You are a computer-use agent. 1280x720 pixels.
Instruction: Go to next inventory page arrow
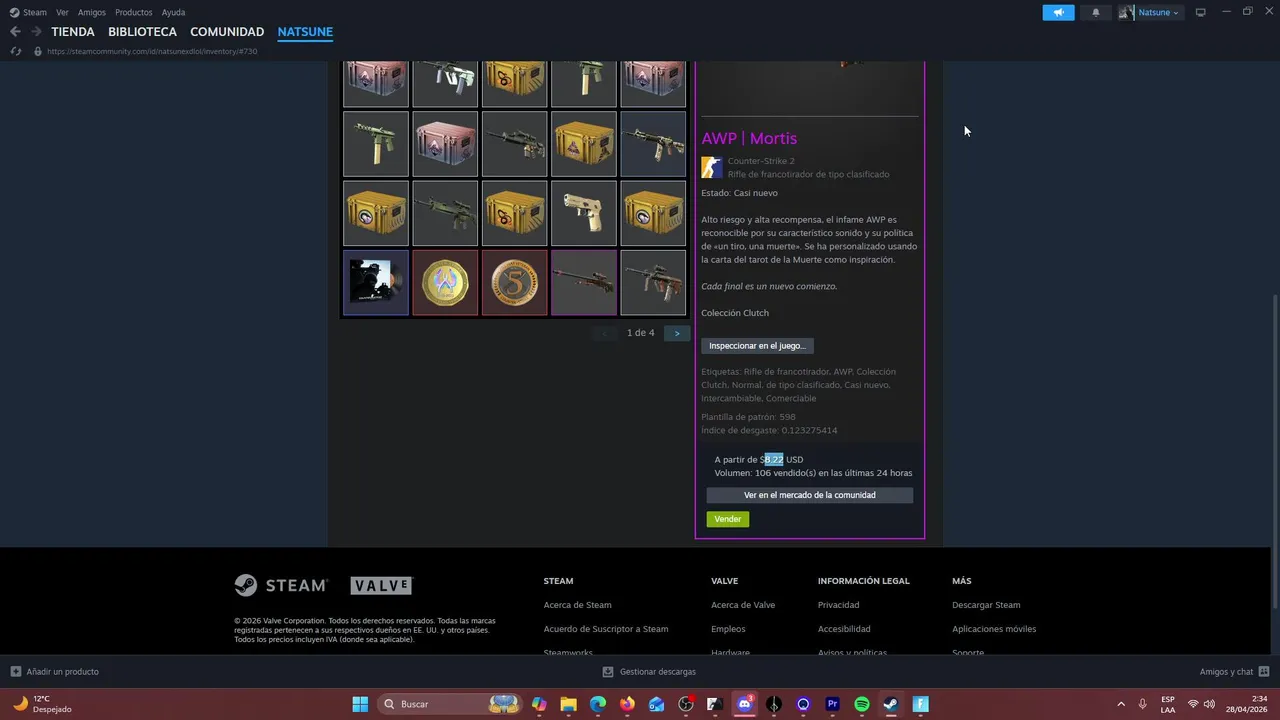677,333
